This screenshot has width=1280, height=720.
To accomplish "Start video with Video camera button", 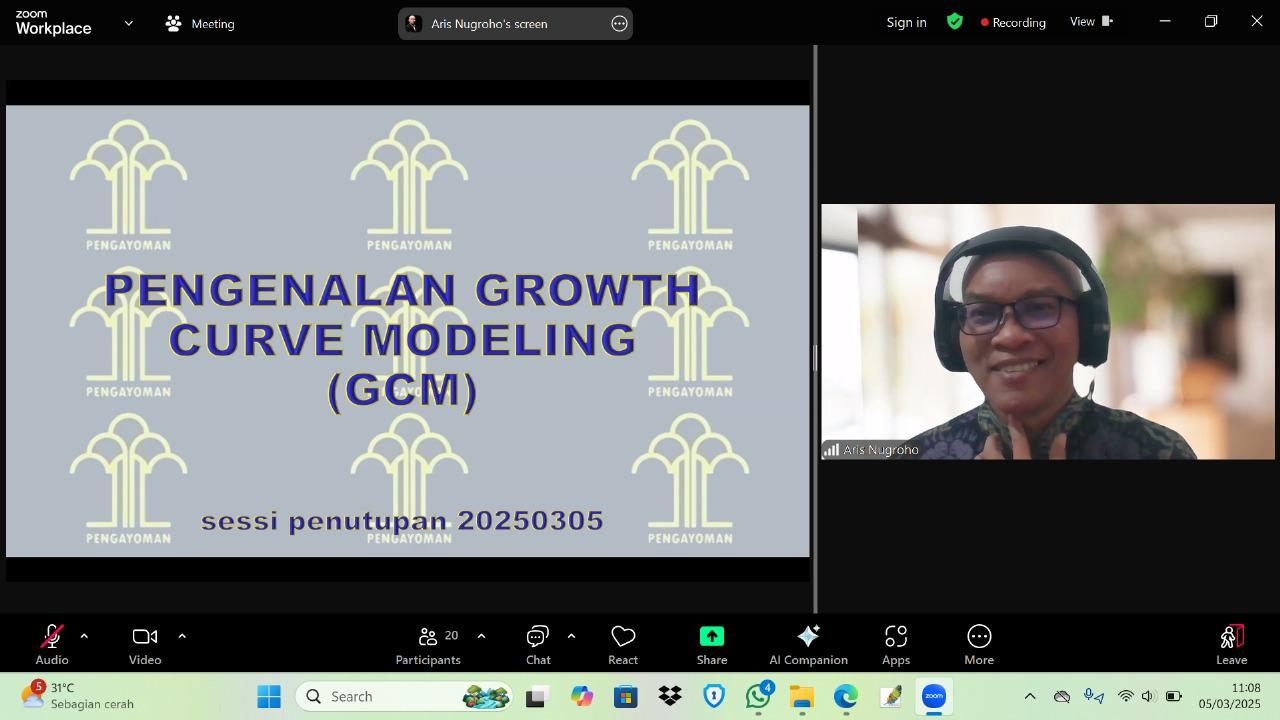I will [145, 644].
